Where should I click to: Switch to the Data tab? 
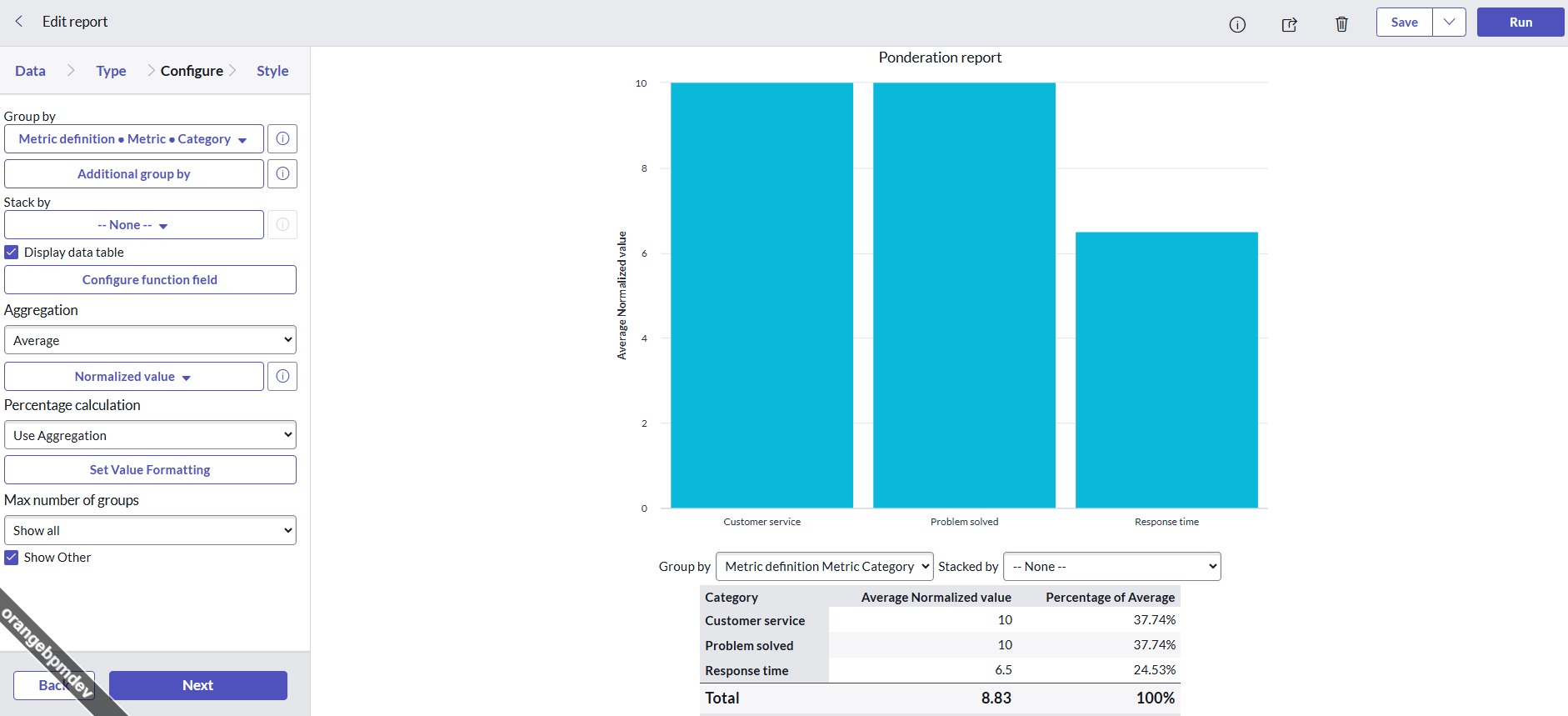point(31,71)
